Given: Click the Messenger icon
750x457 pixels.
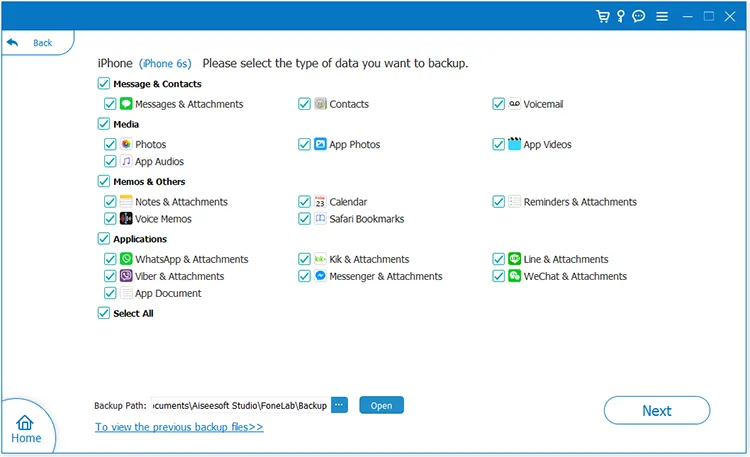Looking at the screenshot, I should tap(320, 276).
